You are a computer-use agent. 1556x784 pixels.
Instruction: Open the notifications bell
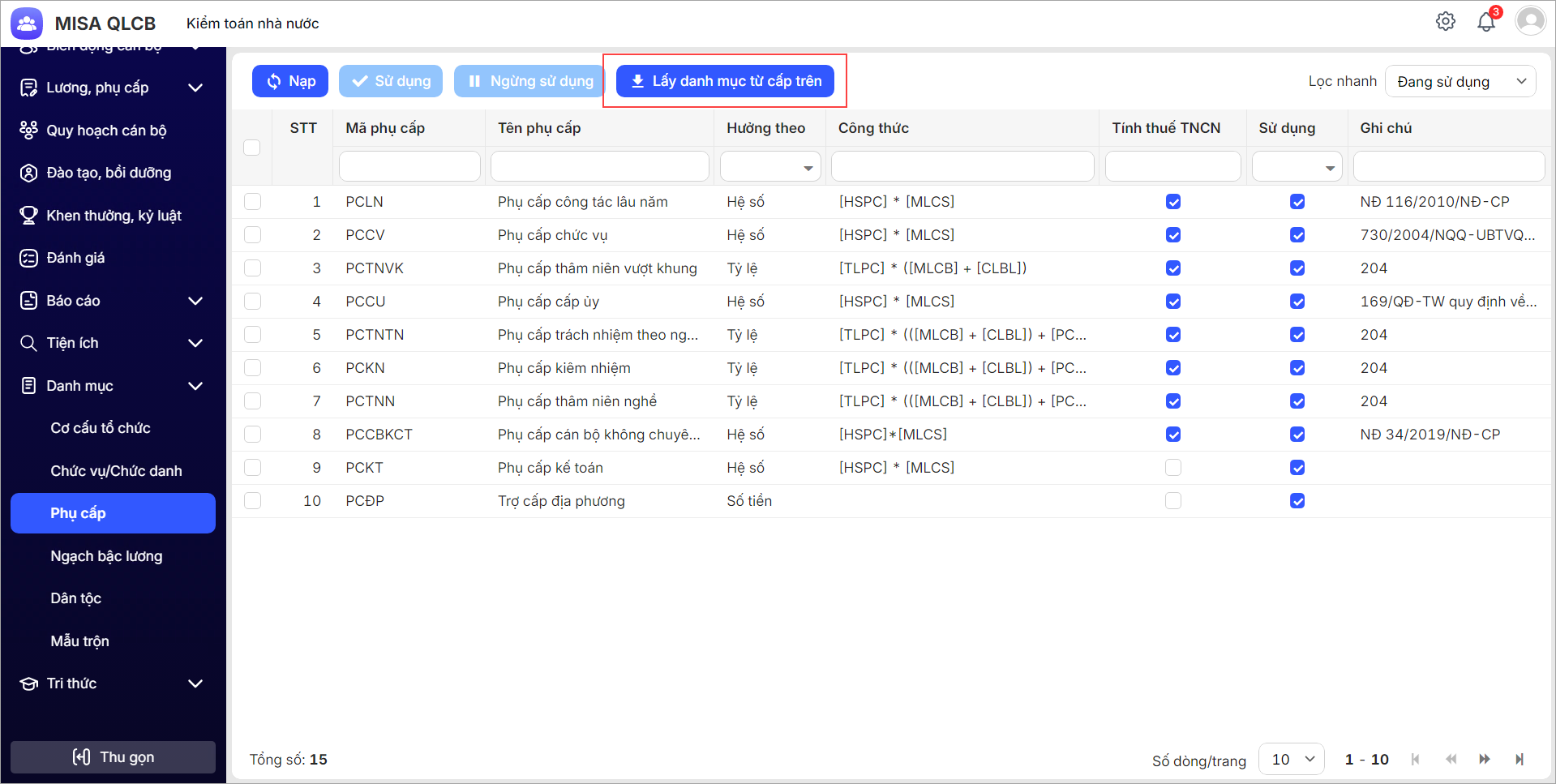click(1485, 22)
